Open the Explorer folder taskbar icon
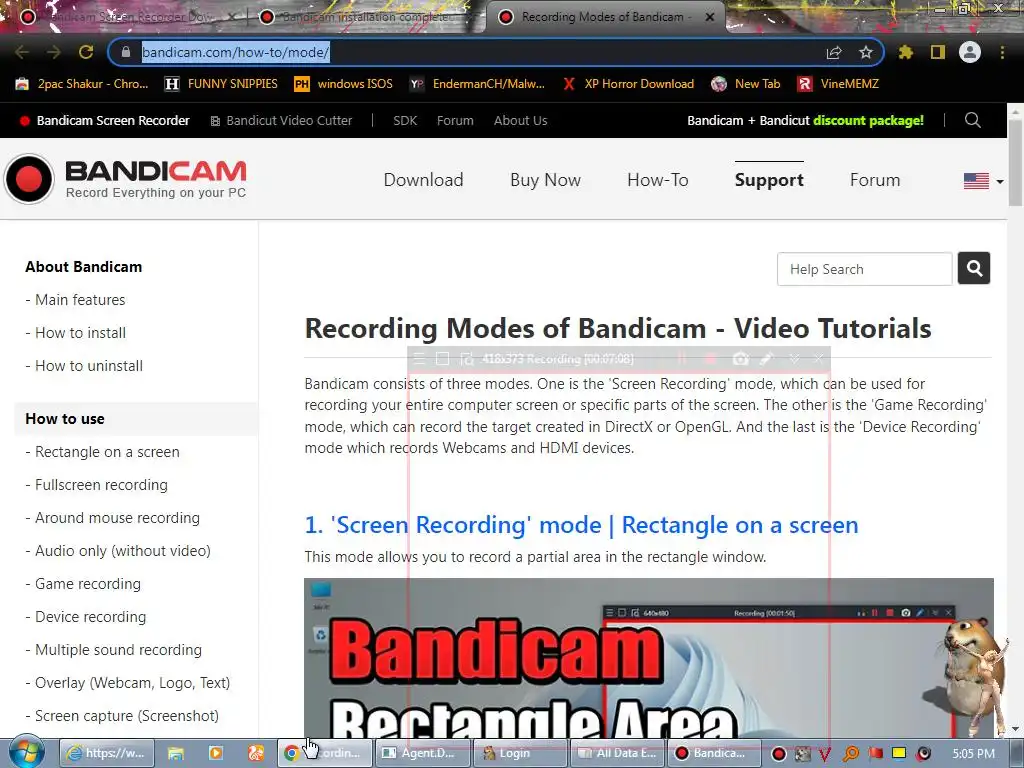Screen dimensions: 1024x768 pos(176,753)
